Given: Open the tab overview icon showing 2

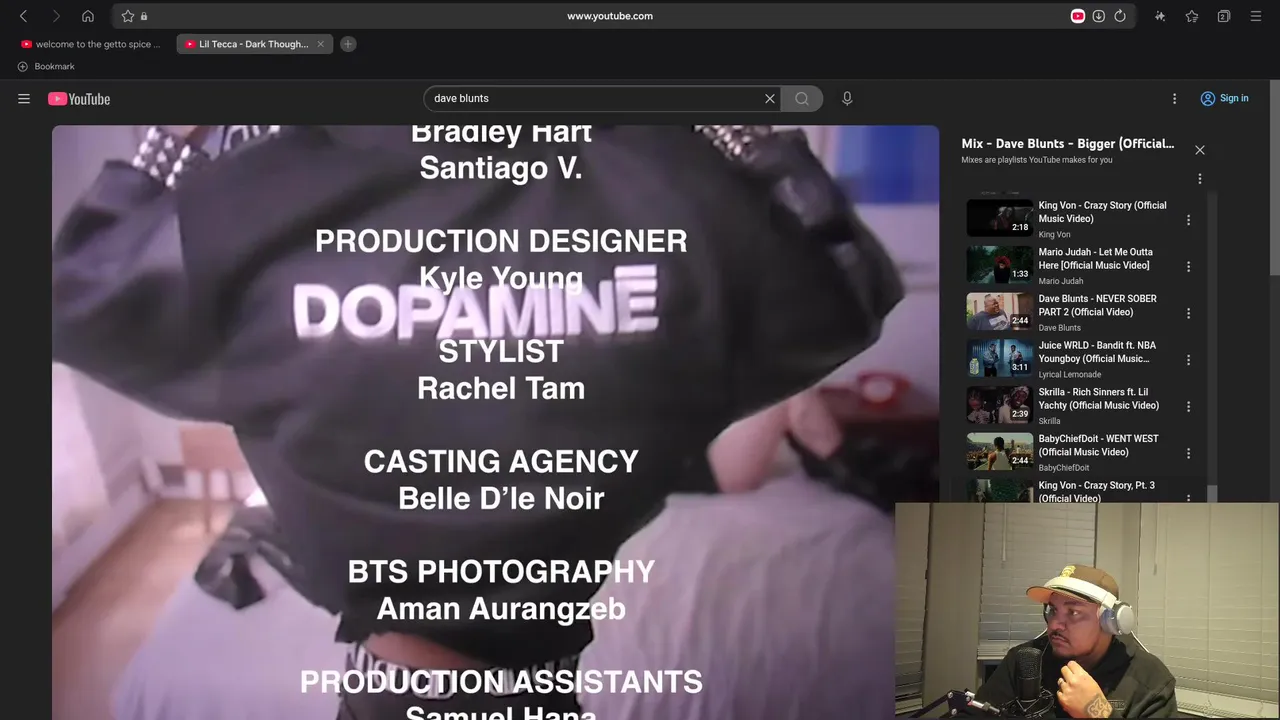Looking at the screenshot, I should [x=1224, y=16].
